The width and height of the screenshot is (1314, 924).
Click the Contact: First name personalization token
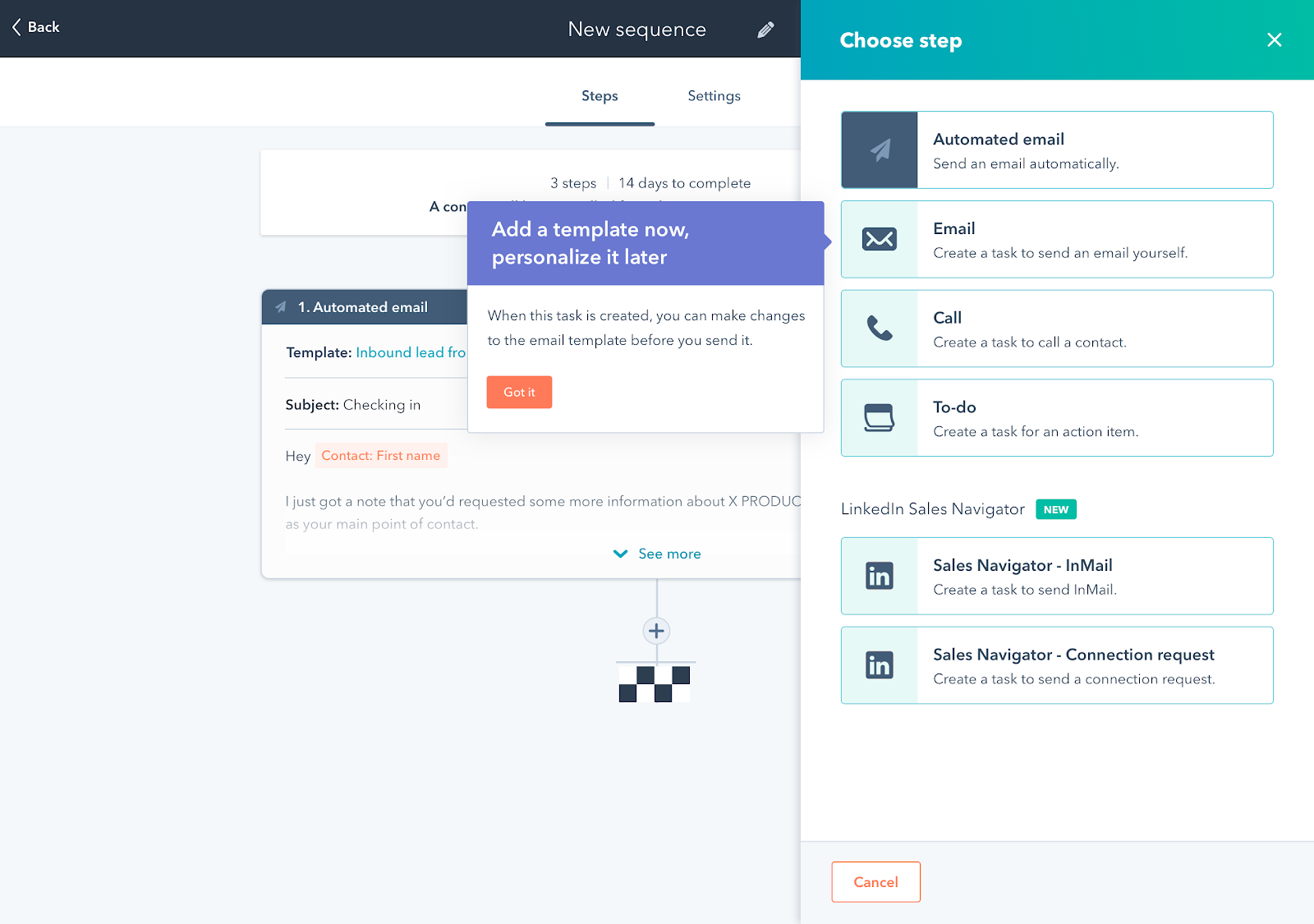(x=381, y=455)
